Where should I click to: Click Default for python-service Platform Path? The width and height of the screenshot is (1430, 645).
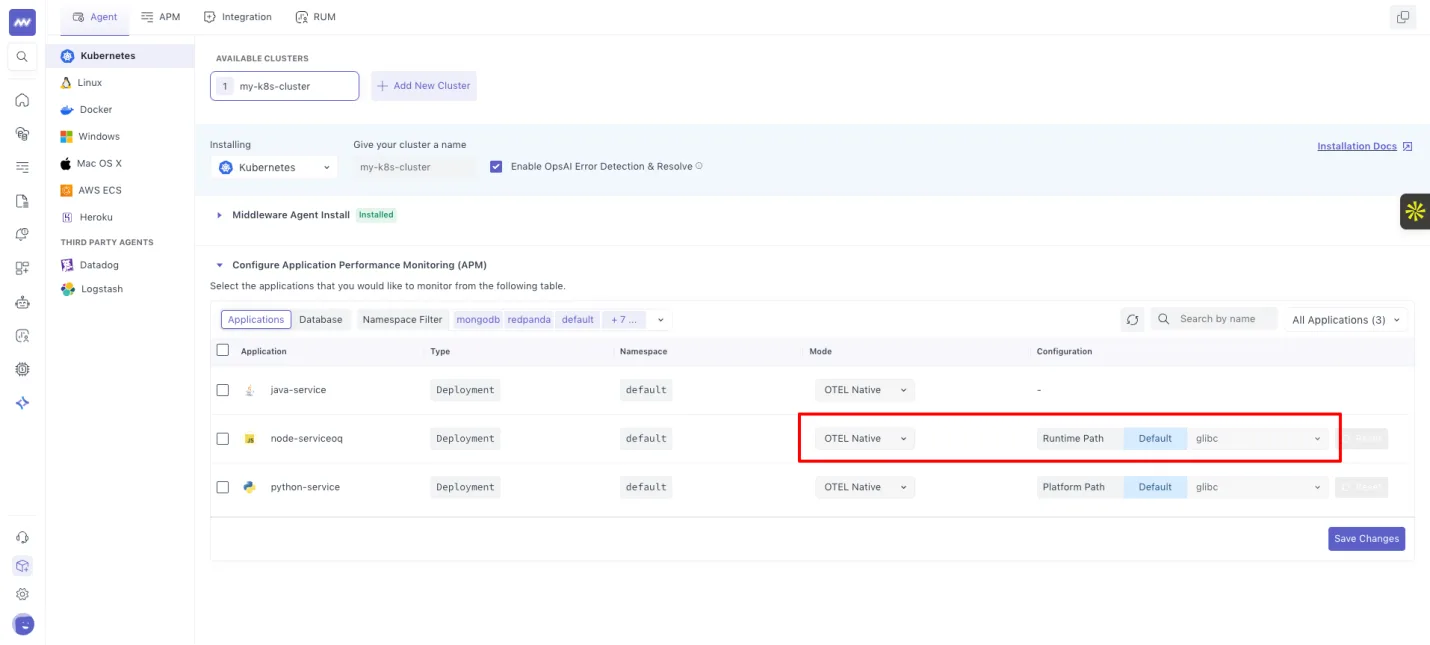click(1155, 487)
